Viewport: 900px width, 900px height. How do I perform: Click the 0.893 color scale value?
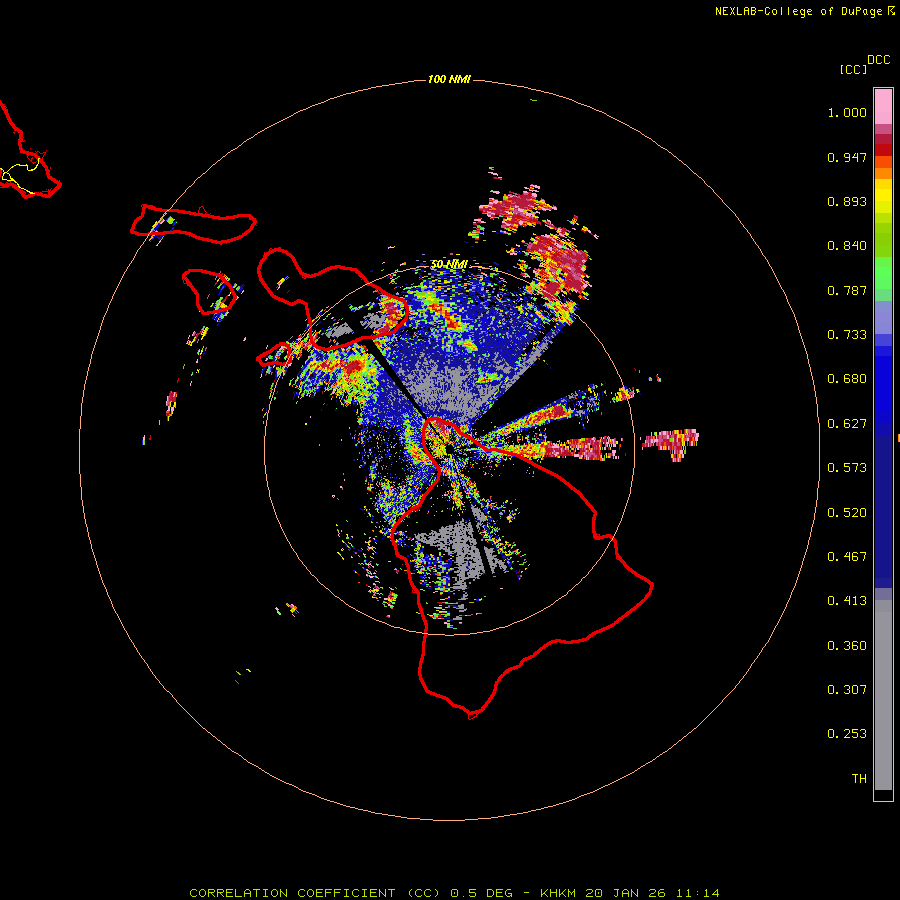tap(847, 201)
